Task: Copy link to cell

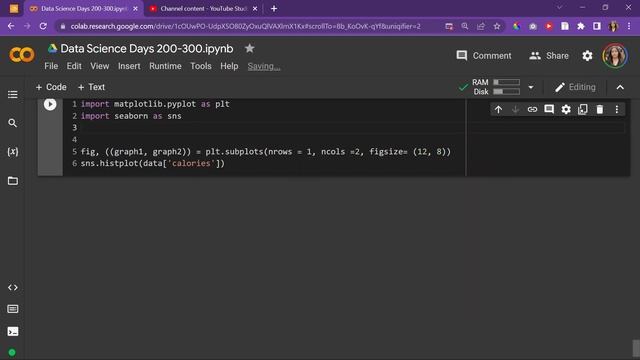Action: 532,109
